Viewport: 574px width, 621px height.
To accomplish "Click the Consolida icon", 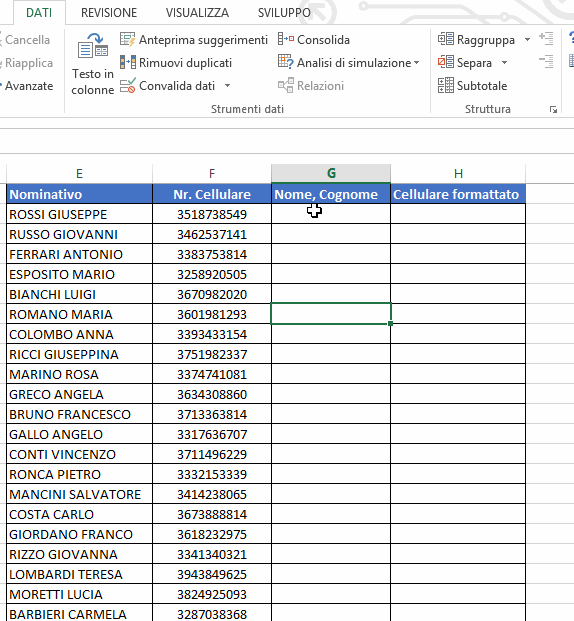I will click(286, 40).
